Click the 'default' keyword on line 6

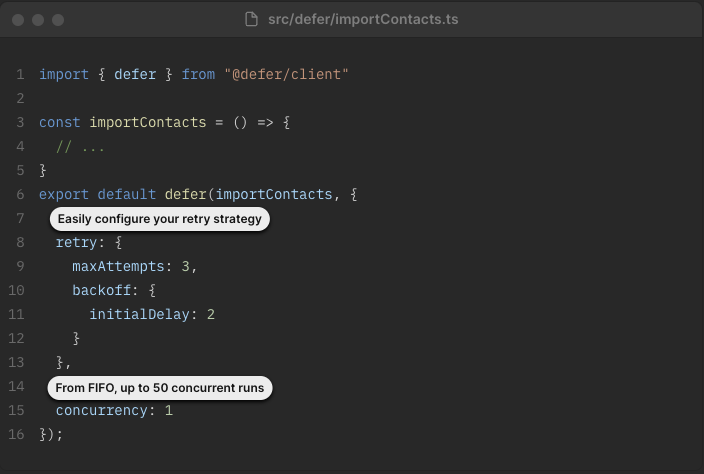127,194
